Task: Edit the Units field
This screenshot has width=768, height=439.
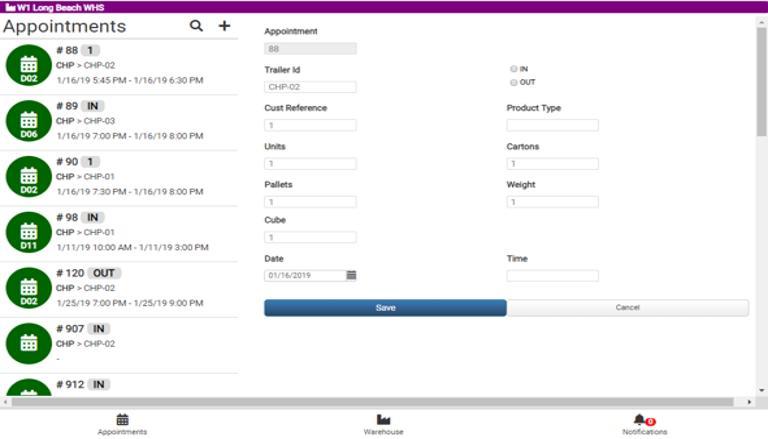Action: point(311,163)
